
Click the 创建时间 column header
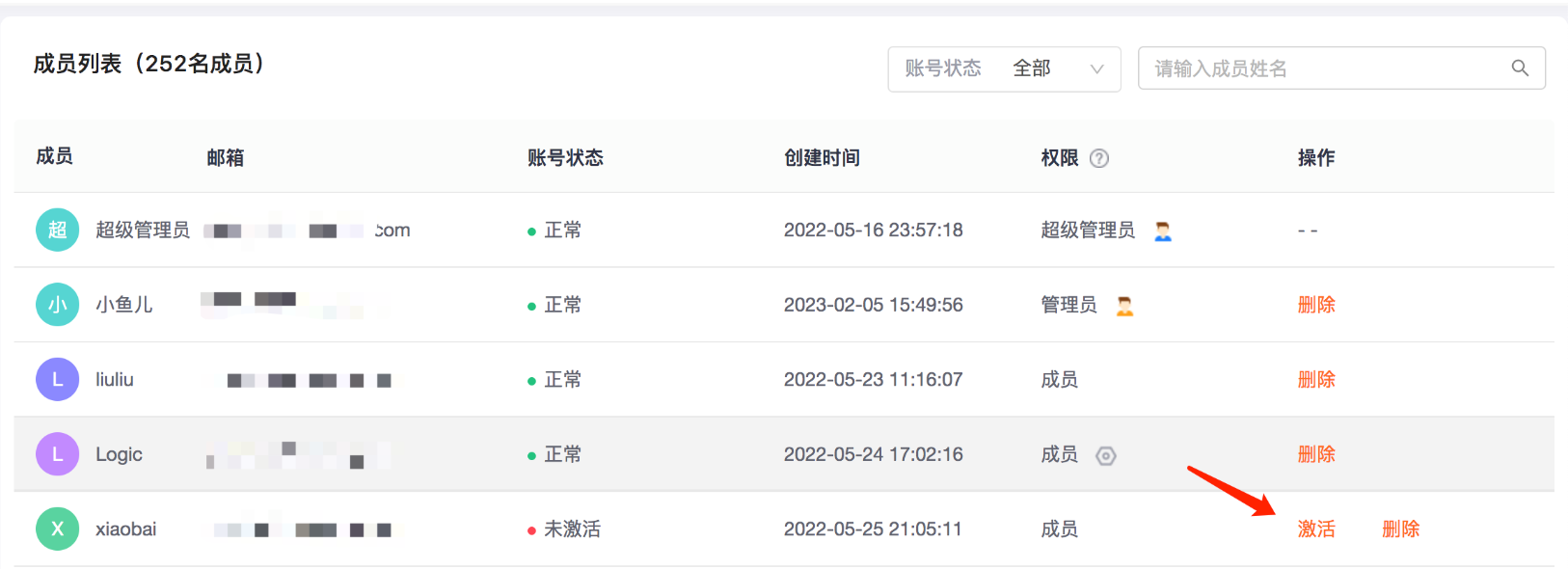click(x=822, y=157)
